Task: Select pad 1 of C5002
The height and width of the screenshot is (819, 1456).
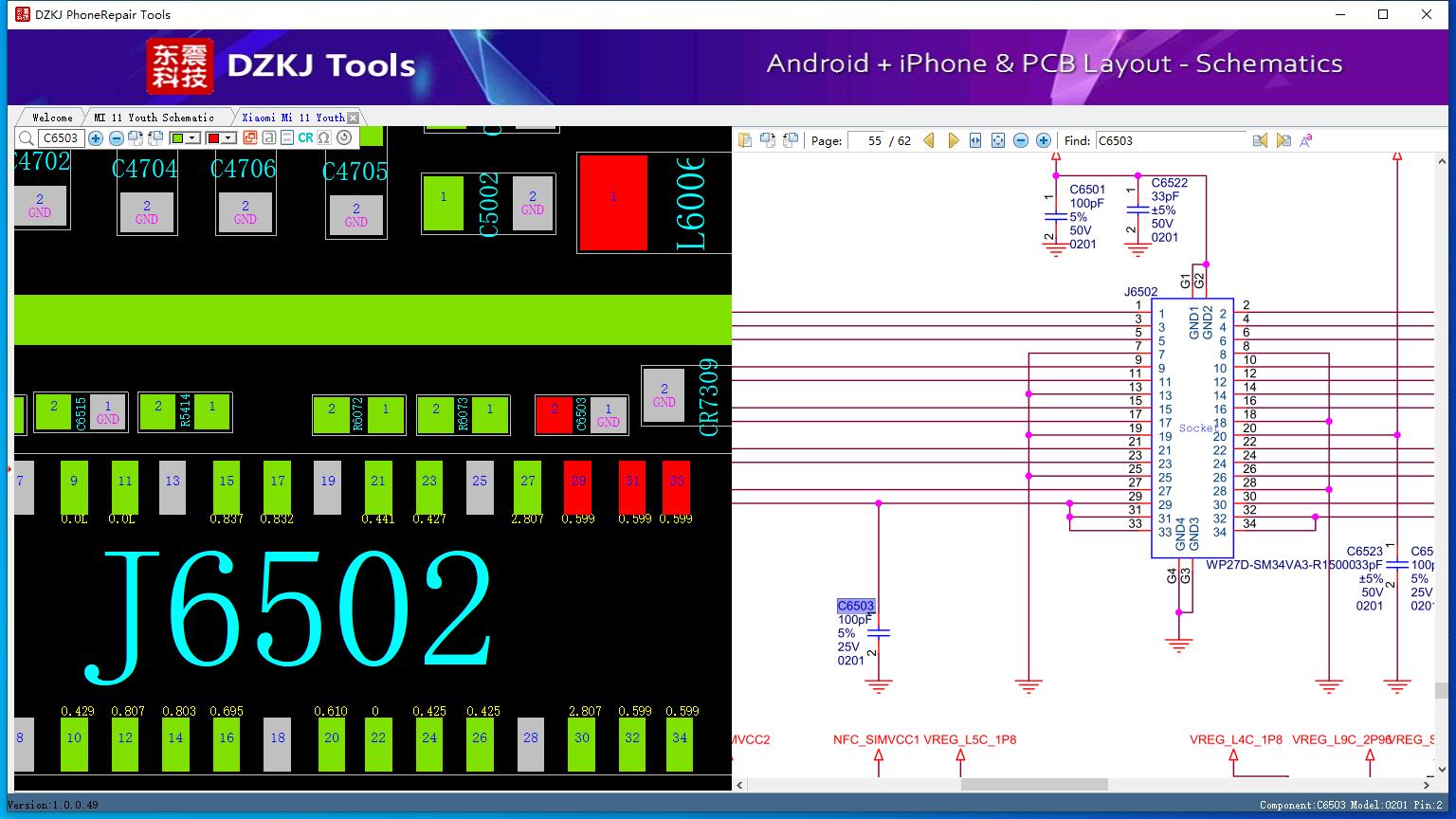Action: click(x=444, y=203)
